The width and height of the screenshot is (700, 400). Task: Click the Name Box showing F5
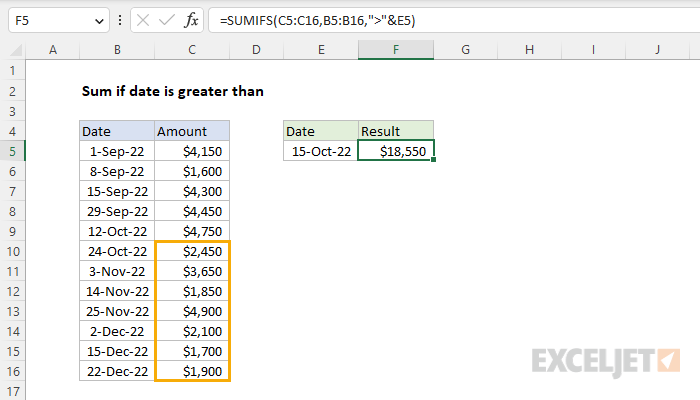pyautogui.click(x=59, y=20)
